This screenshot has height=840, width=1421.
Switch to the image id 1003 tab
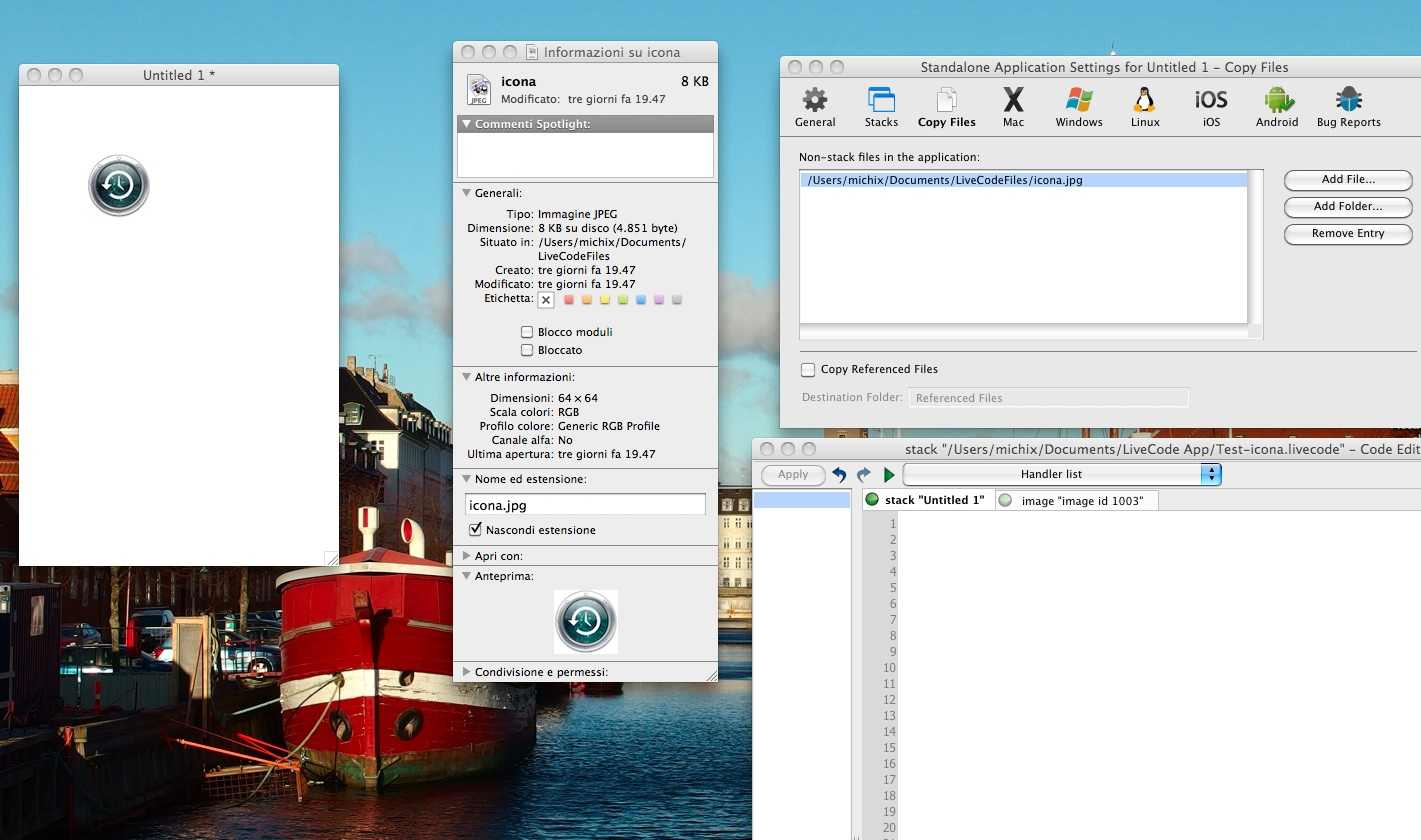point(1081,501)
